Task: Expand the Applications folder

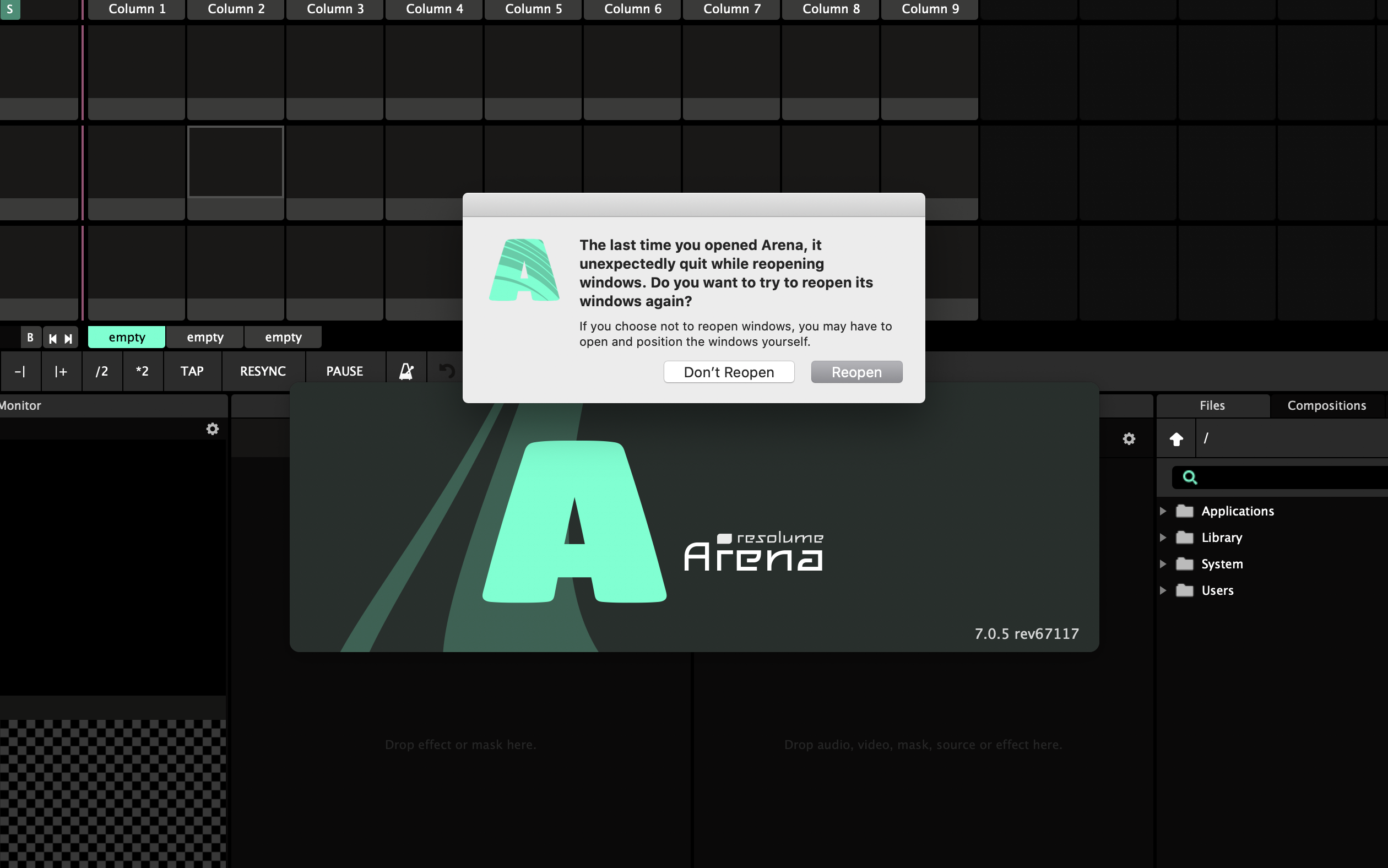Action: pyautogui.click(x=1162, y=511)
